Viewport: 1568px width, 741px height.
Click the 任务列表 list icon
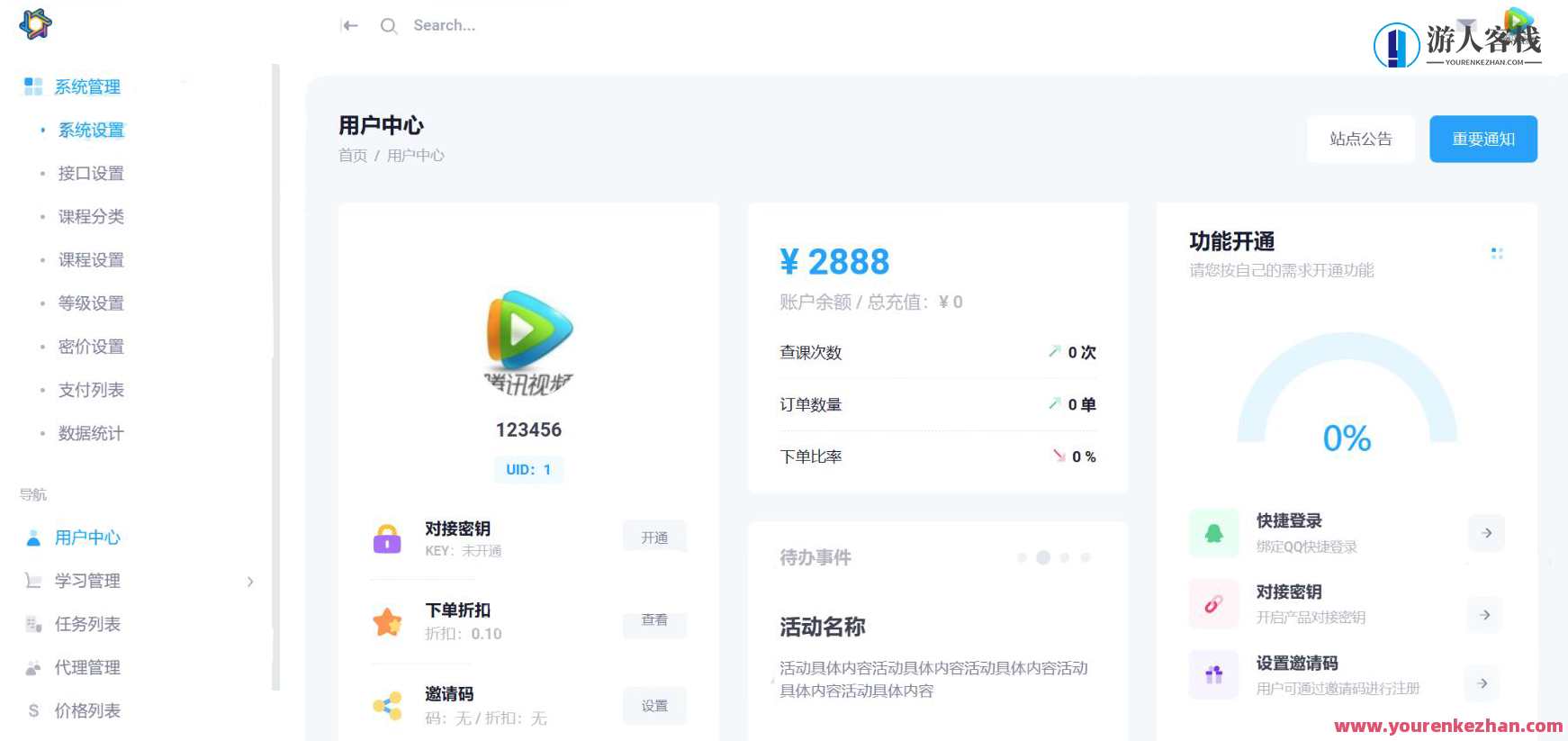[33, 624]
